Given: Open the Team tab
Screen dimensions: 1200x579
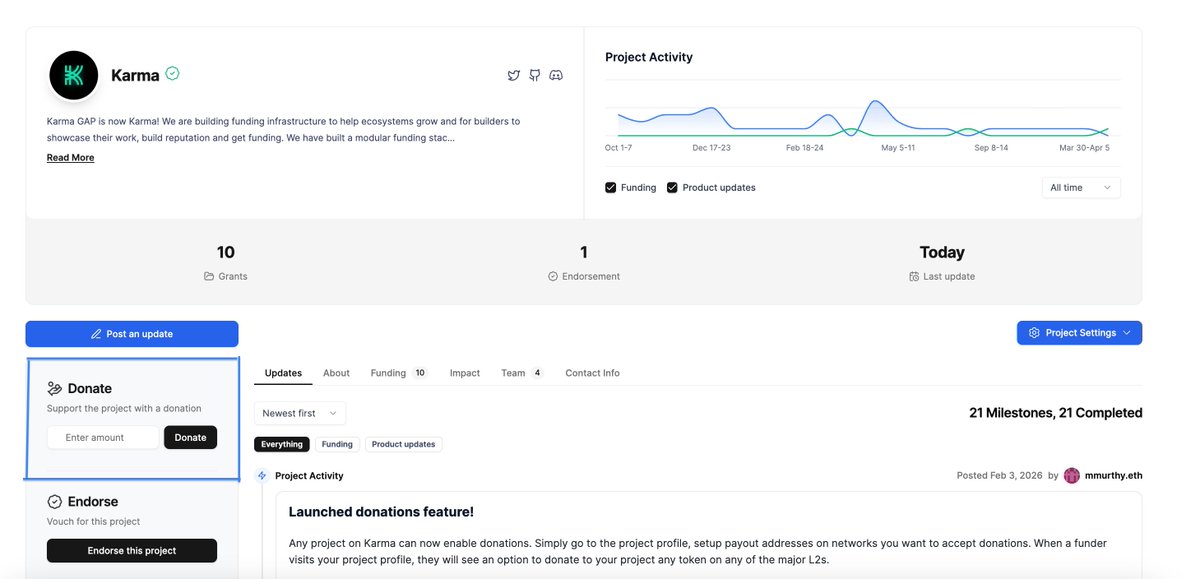Looking at the screenshot, I should (x=522, y=373).
